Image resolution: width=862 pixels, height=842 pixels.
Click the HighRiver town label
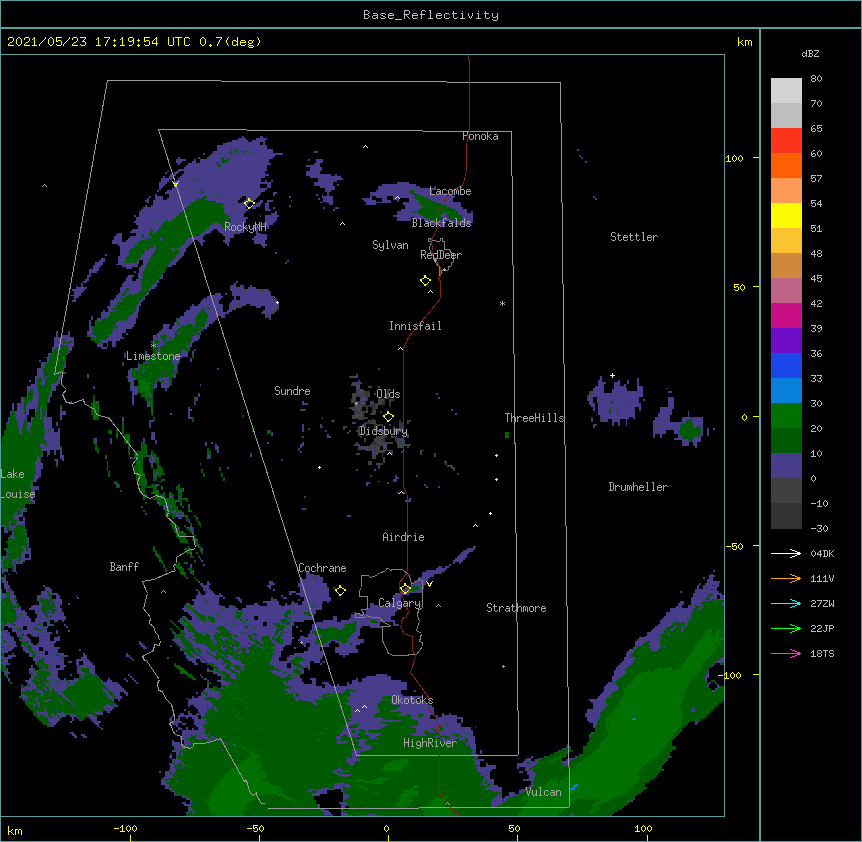[x=430, y=743]
